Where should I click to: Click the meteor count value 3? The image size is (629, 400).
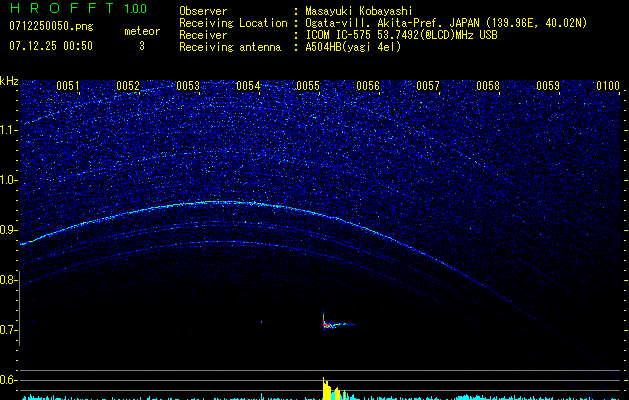click(x=142, y=46)
